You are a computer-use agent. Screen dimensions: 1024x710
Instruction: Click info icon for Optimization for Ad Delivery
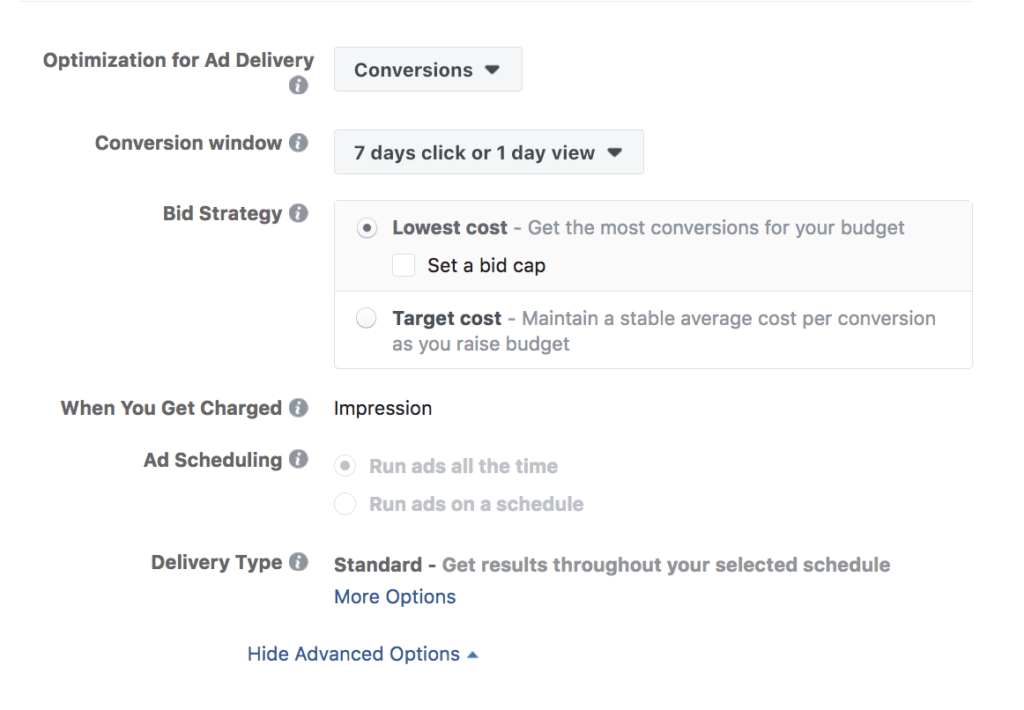(x=297, y=86)
